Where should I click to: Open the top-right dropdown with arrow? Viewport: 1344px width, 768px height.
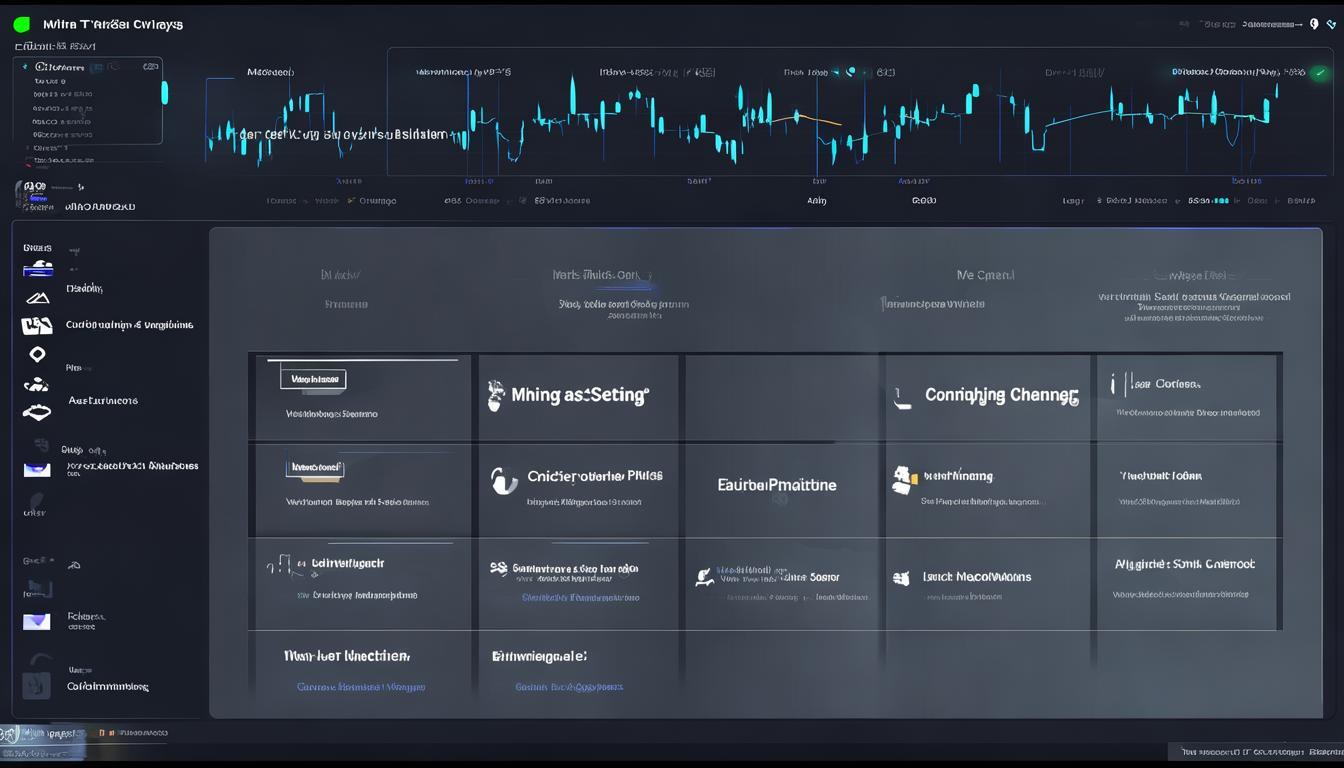click(x=1270, y=24)
